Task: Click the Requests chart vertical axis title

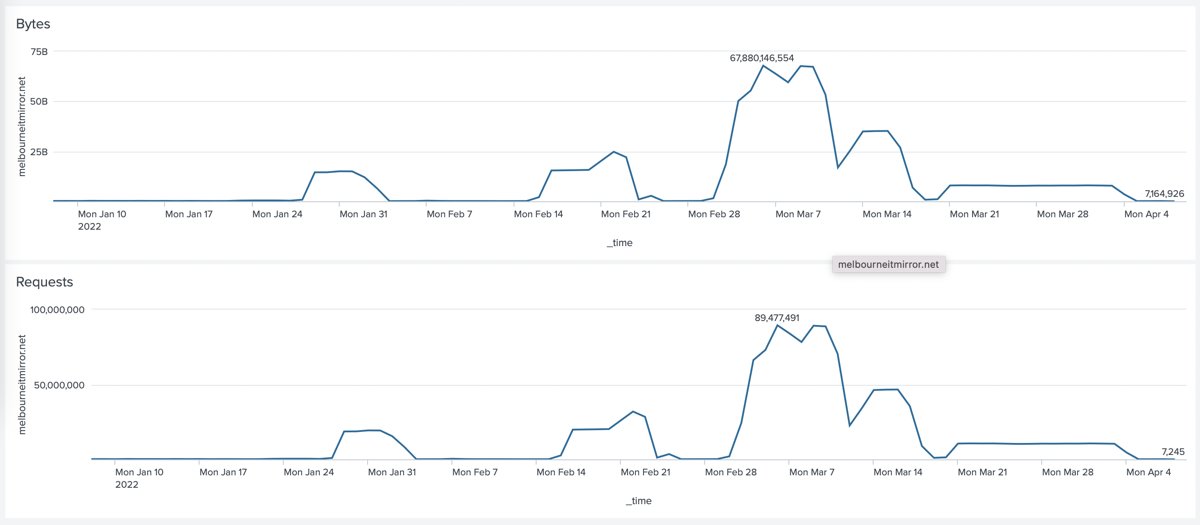Action: [24, 385]
